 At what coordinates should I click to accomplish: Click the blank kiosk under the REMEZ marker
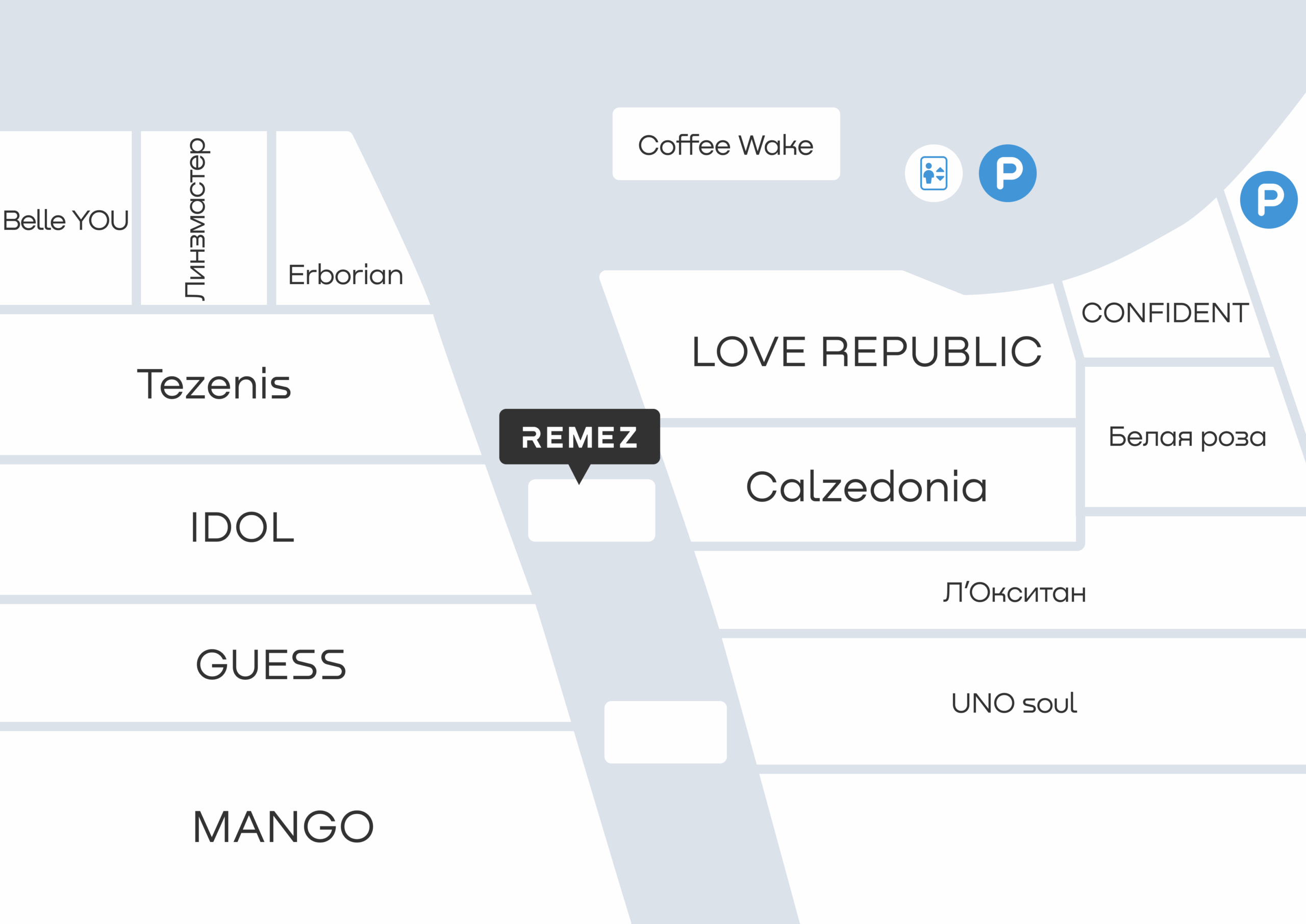pyautogui.click(x=591, y=510)
